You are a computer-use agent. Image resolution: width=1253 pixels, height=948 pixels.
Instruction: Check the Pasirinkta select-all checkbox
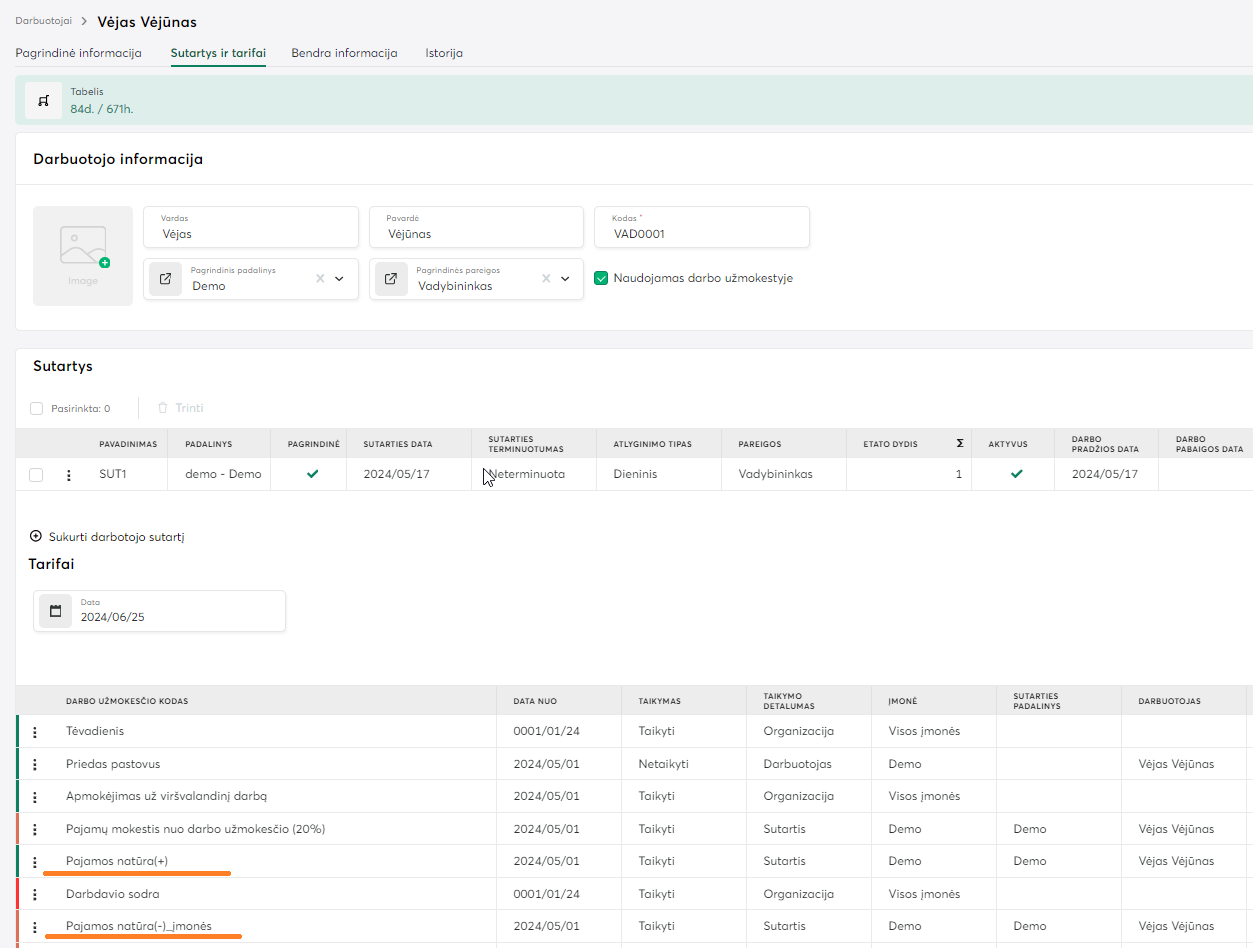point(37,408)
